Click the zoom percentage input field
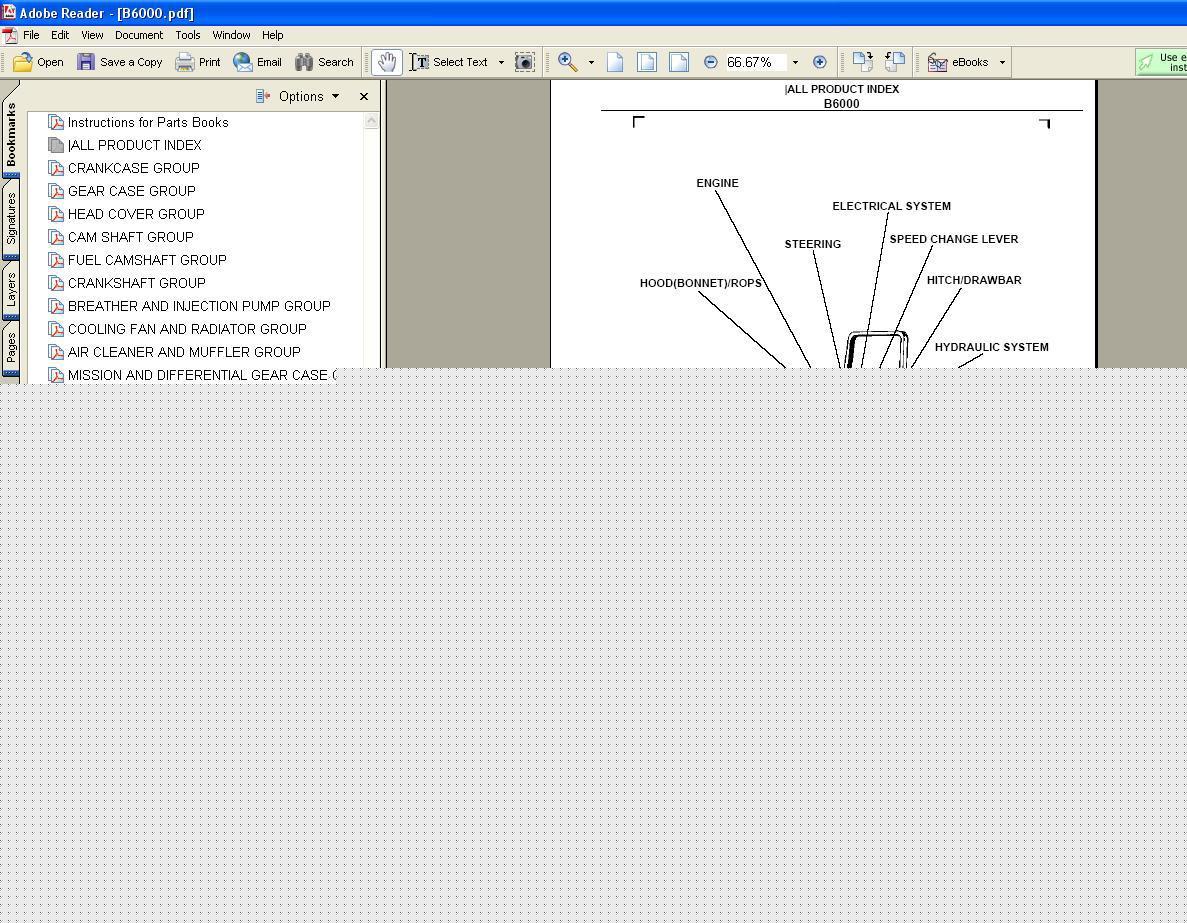This screenshot has width=1187, height=923. (755, 62)
